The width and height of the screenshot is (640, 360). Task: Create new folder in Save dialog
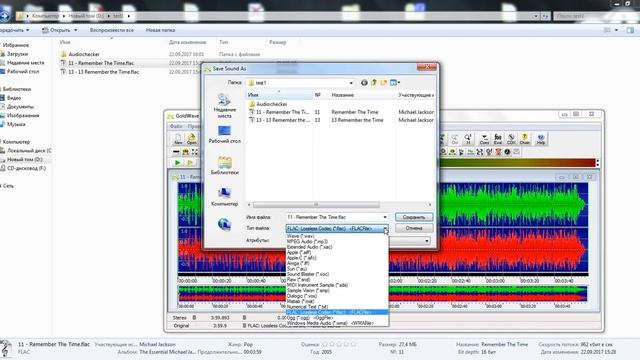coord(384,83)
